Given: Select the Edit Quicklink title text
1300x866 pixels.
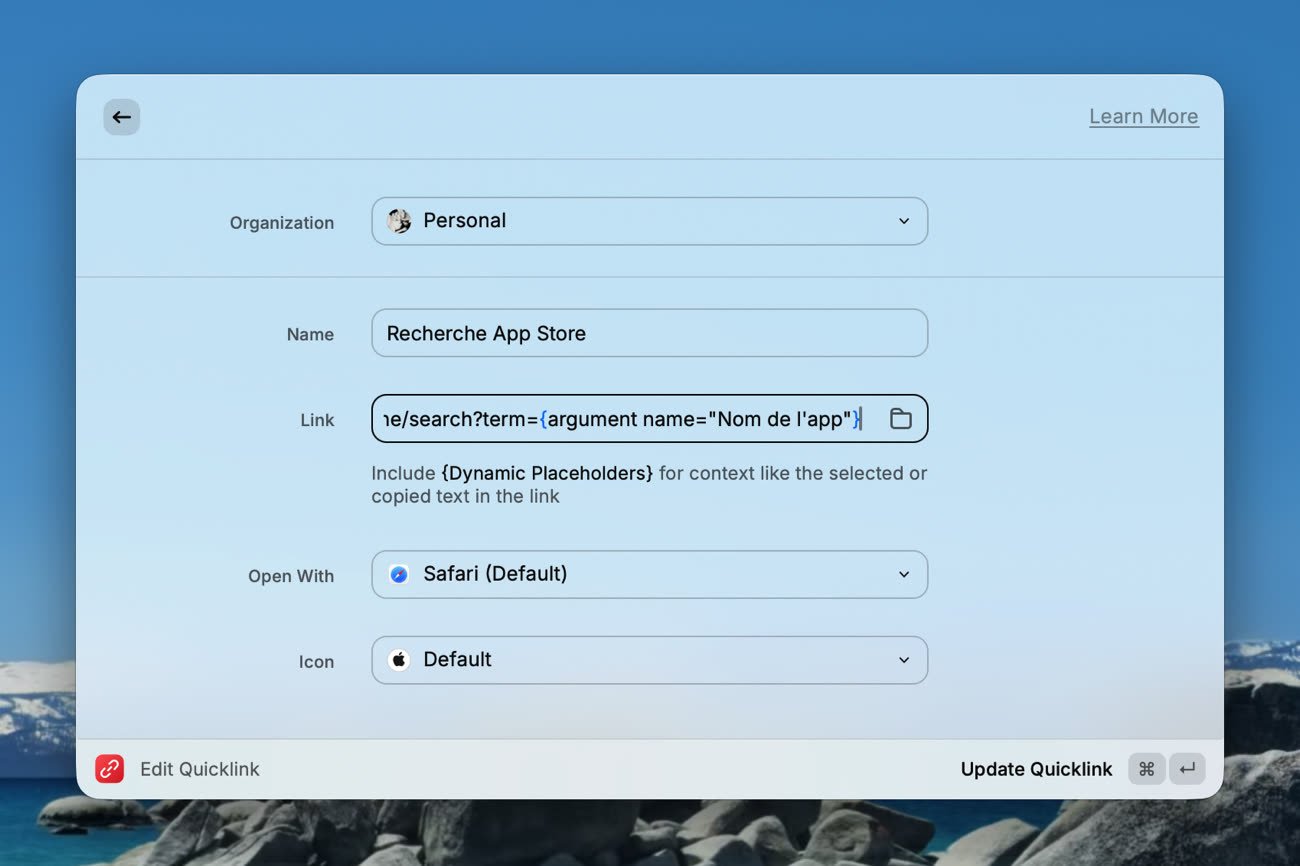Looking at the screenshot, I should (x=199, y=769).
